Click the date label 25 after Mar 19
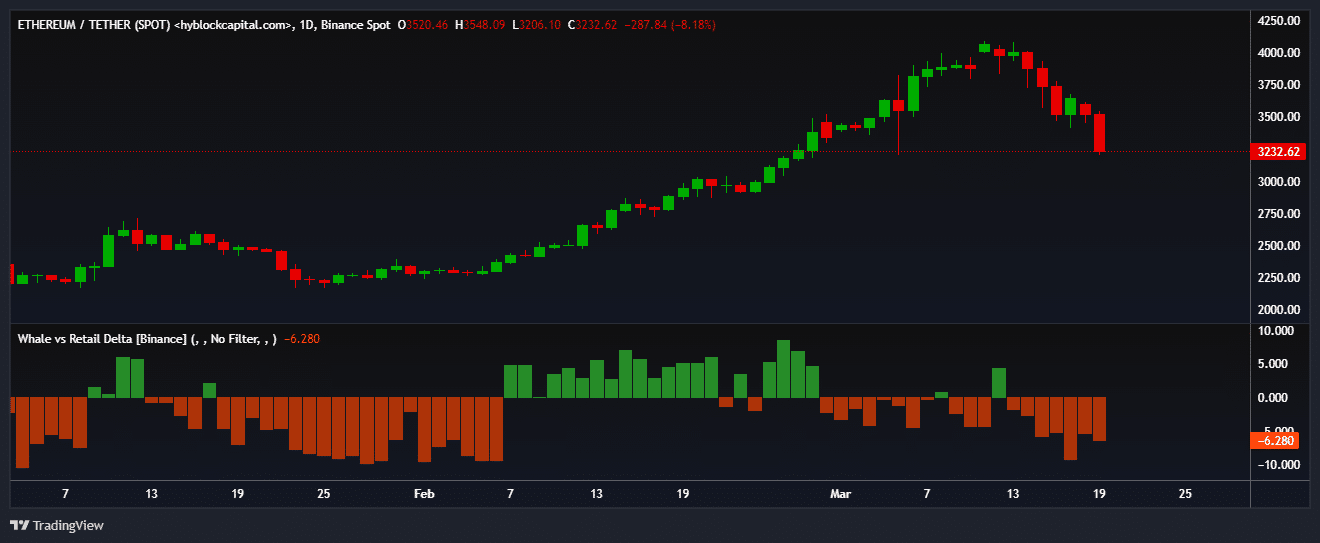Image resolution: width=1320 pixels, height=543 pixels. coord(1185,494)
